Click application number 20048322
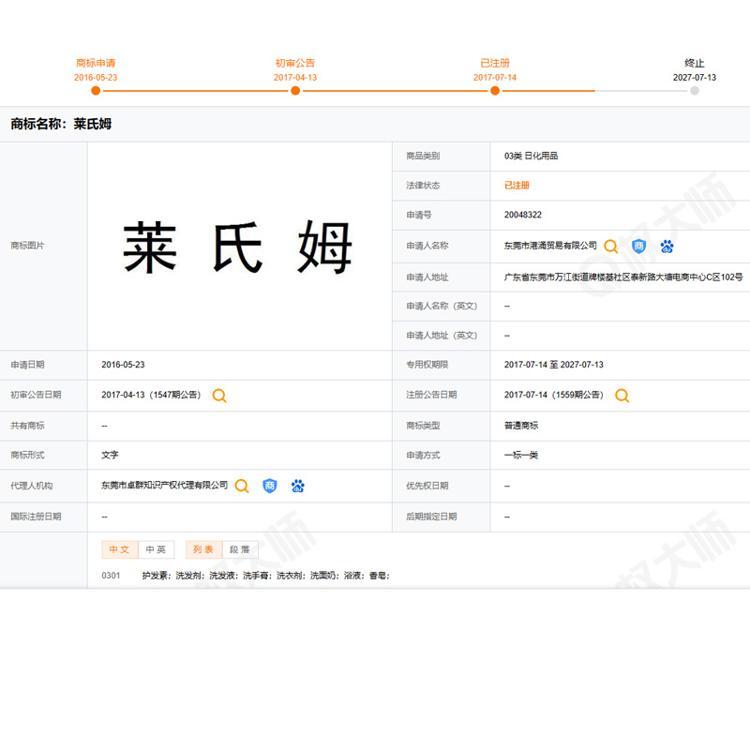The width and height of the screenshot is (750, 750). point(523,215)
